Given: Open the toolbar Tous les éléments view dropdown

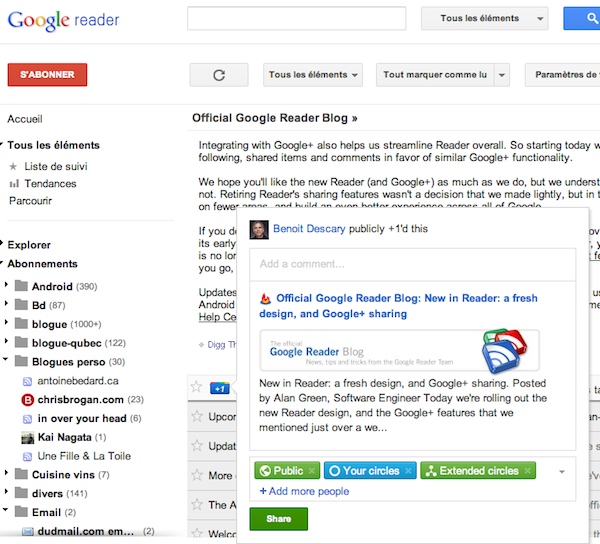Looking at the screenshot, I should (x=313, y=75).
